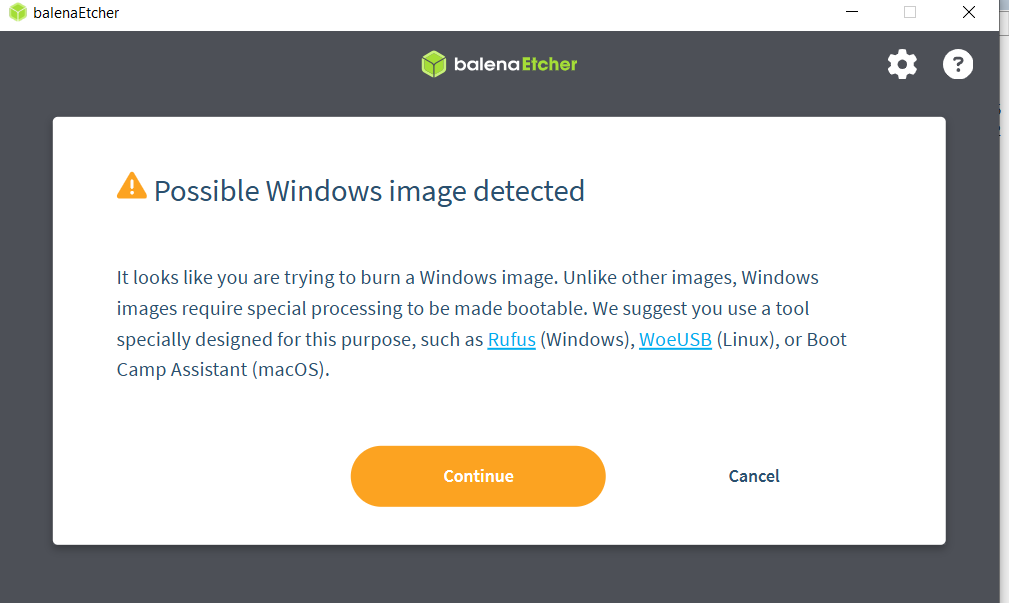Maximize the balenaEtcher window

[x=910, y=13]
